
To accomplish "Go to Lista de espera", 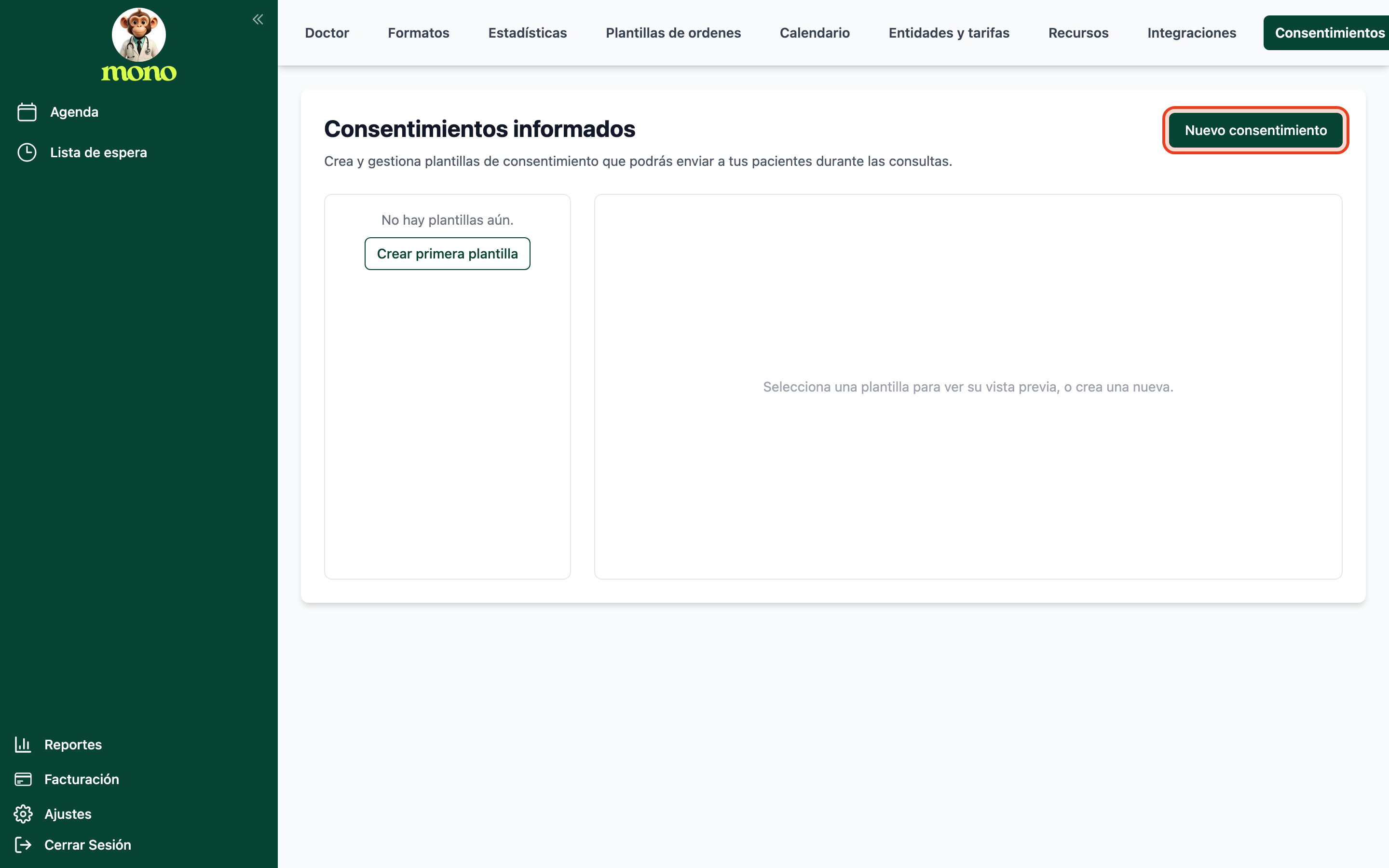I will coord(99,152).
